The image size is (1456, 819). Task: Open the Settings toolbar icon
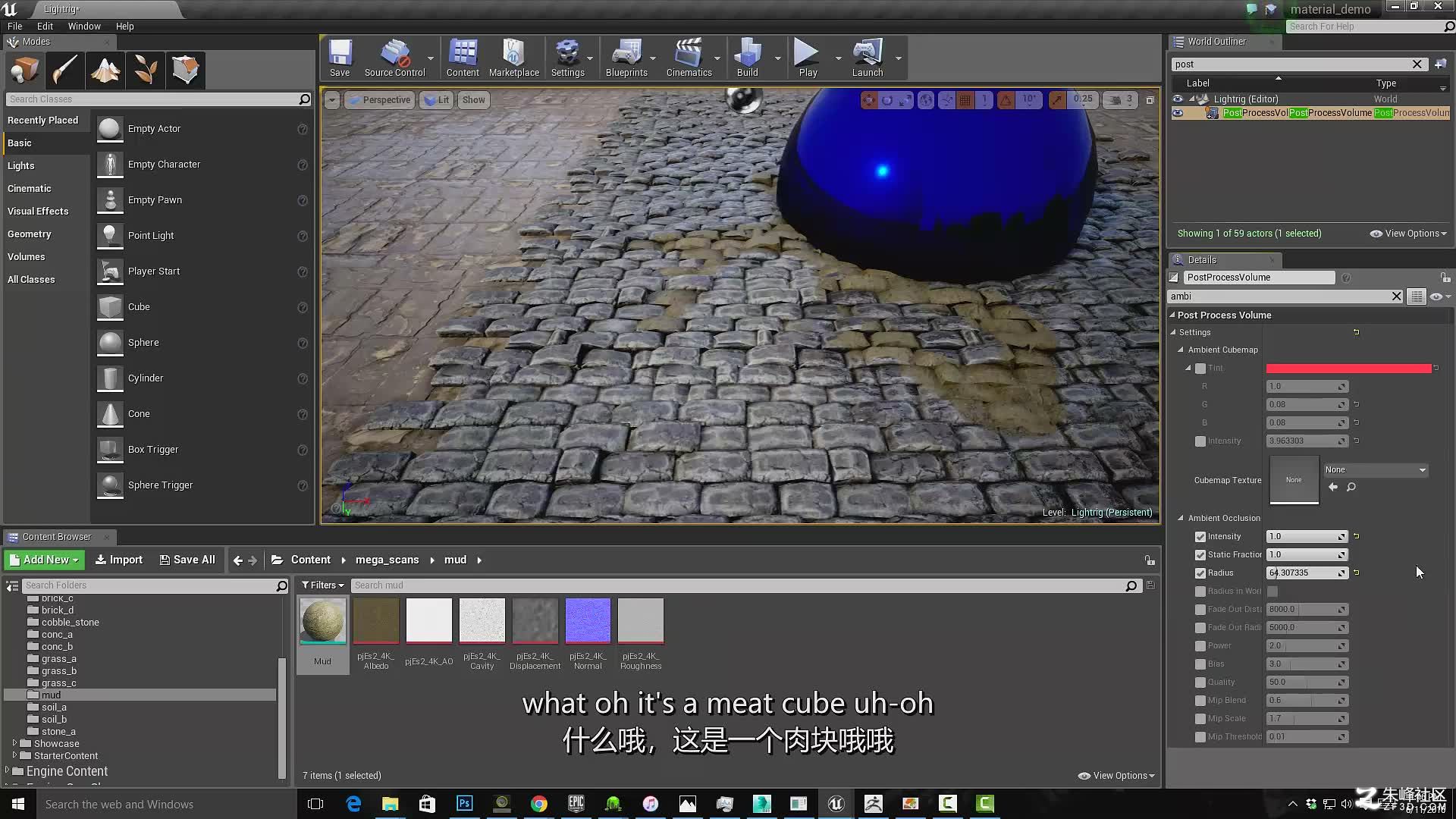tap(567, 58)
